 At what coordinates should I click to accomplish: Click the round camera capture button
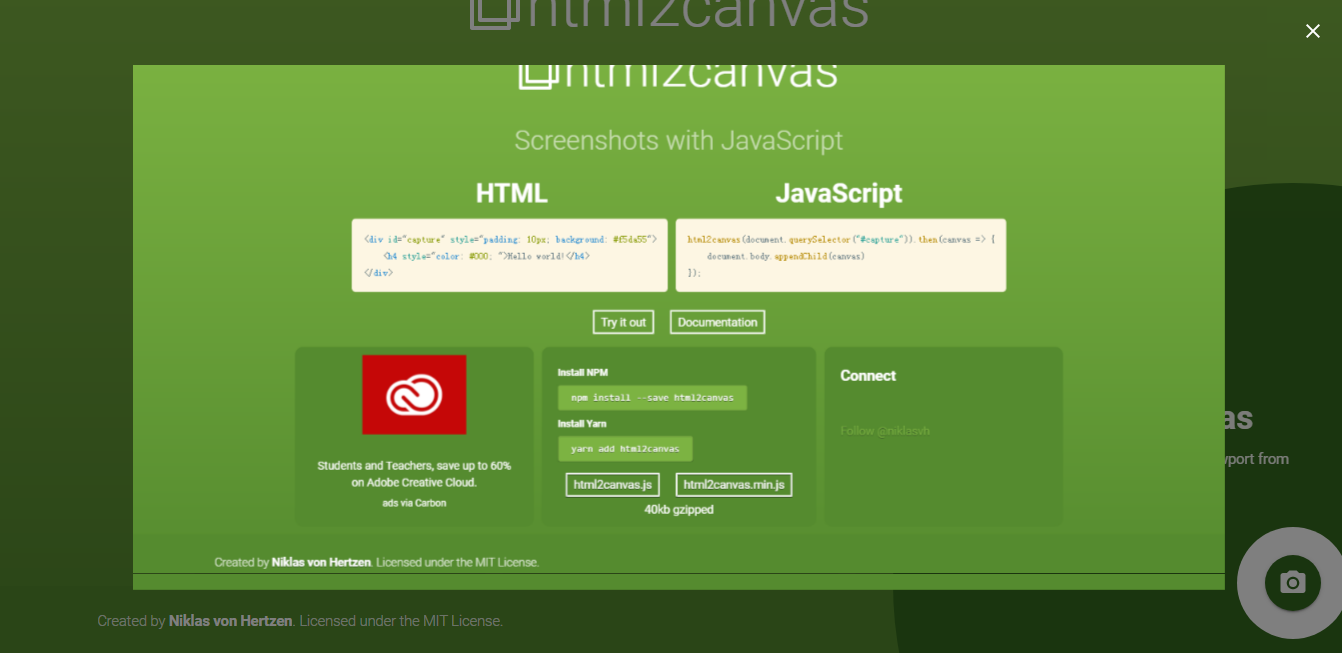click(x=1292, y=582)
